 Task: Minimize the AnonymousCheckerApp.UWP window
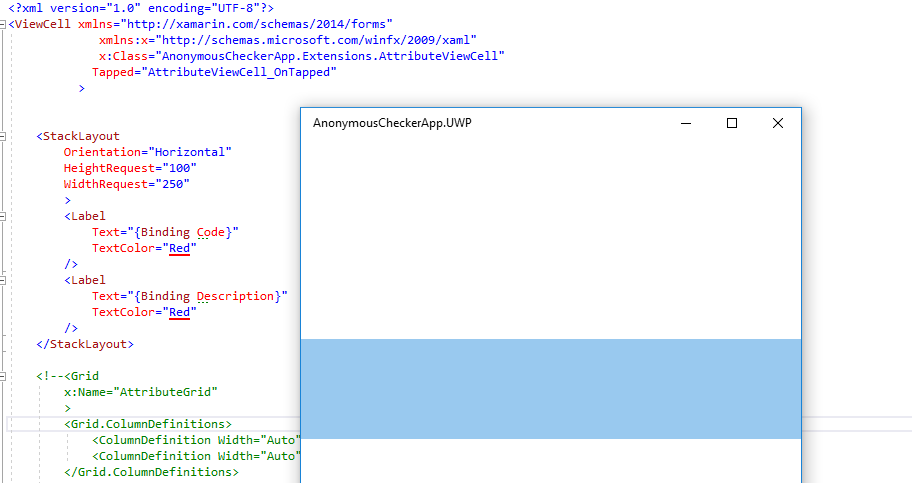[x=686, y=123]
